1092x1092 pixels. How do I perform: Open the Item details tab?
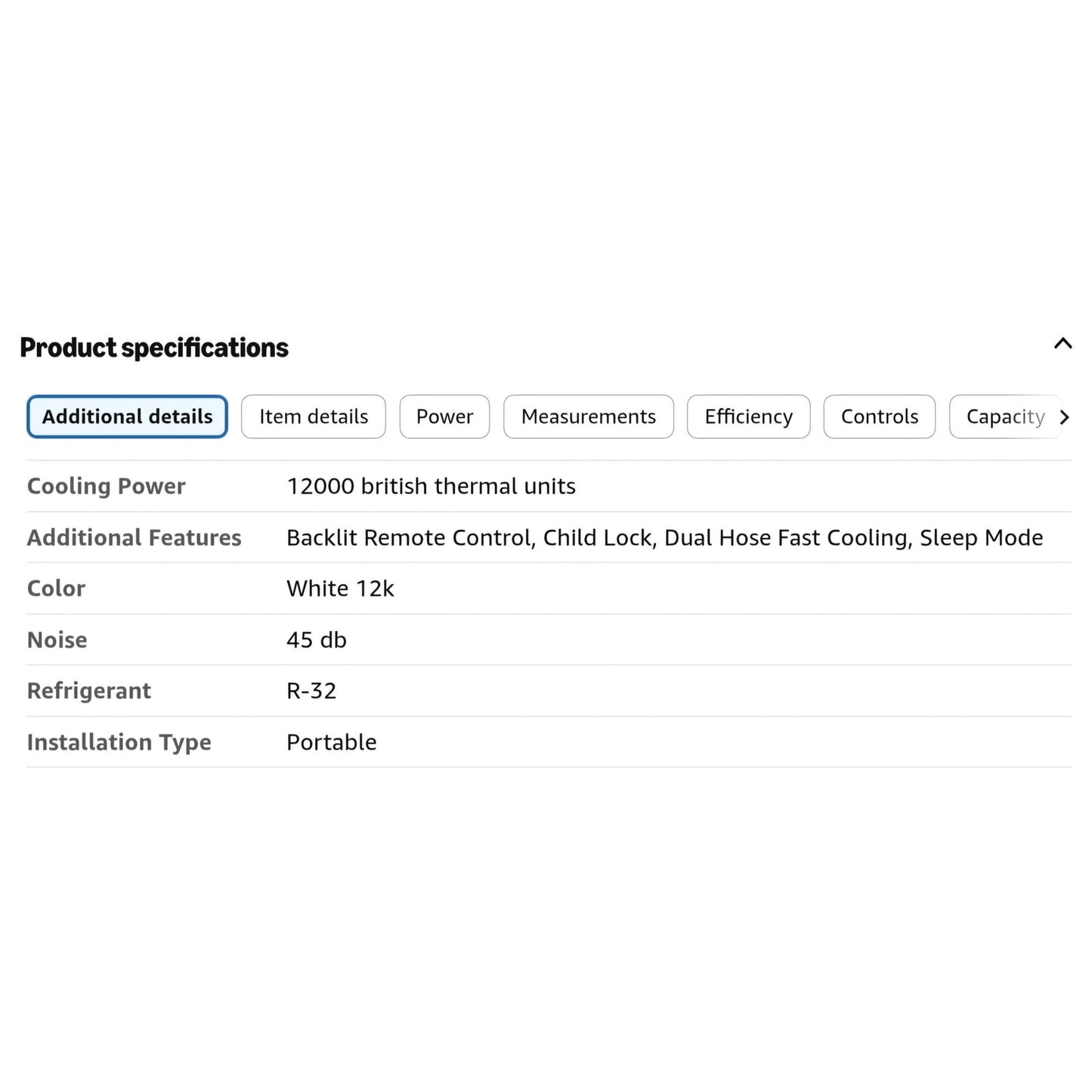click(x=314, y=416)
